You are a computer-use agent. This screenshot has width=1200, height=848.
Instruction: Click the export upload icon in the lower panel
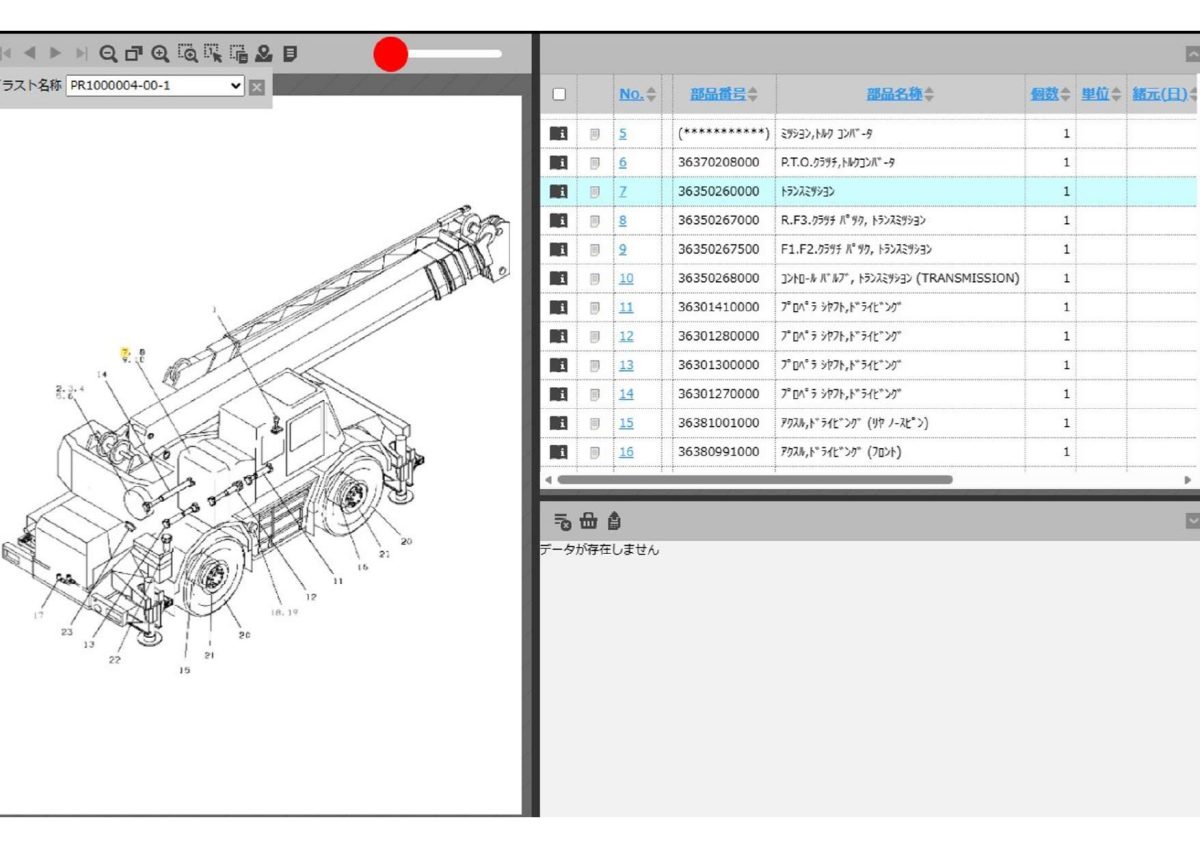[x=614, y=521]
